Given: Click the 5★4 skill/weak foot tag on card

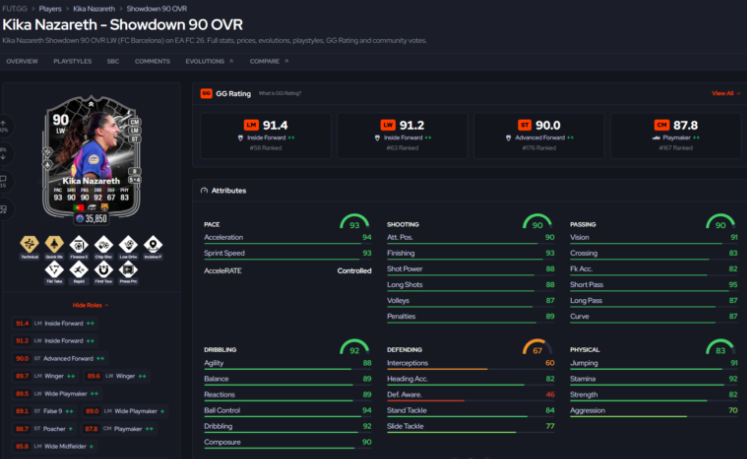Looking at the screenshot, I should tap(134, 180).
